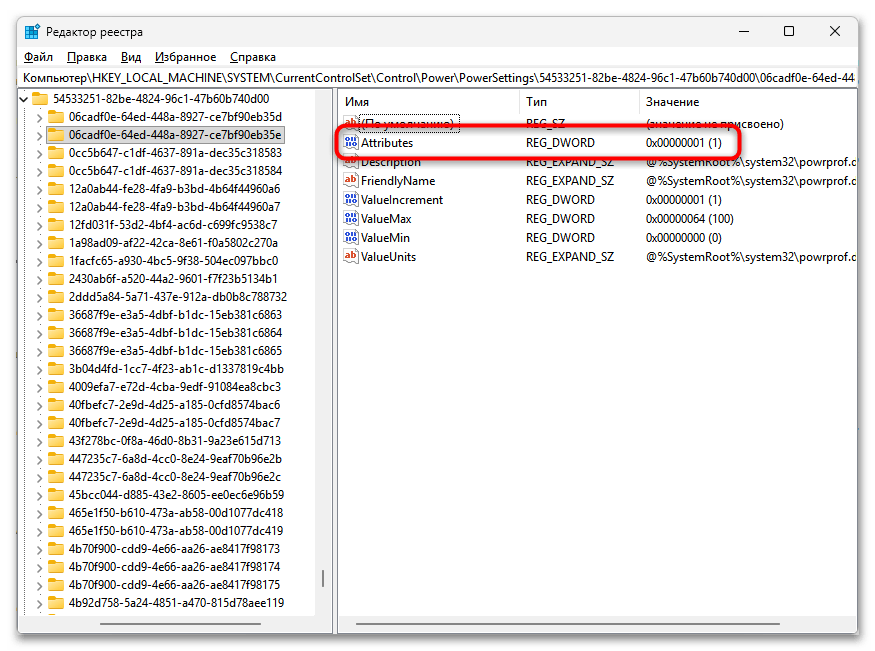The height and width of the screenshot is (651, 875).
Task: Click the tree pane horizontal scrollbar
Action: tap(180, 624)
